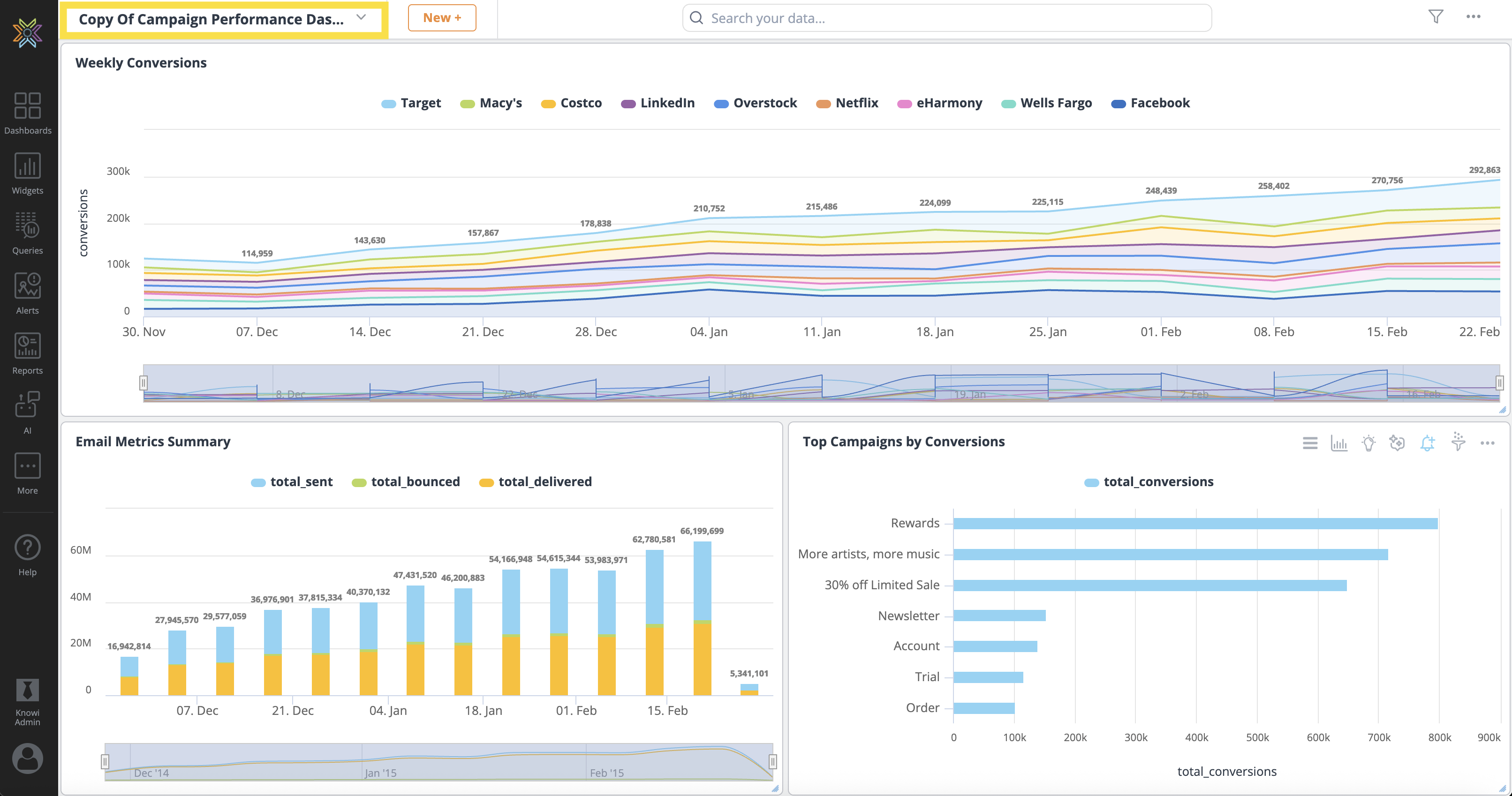Click the blue add-alert bell on Top Campaigns widget
The height and width of the screenshot is (796, 1512).
click(x=1428, y=443)
